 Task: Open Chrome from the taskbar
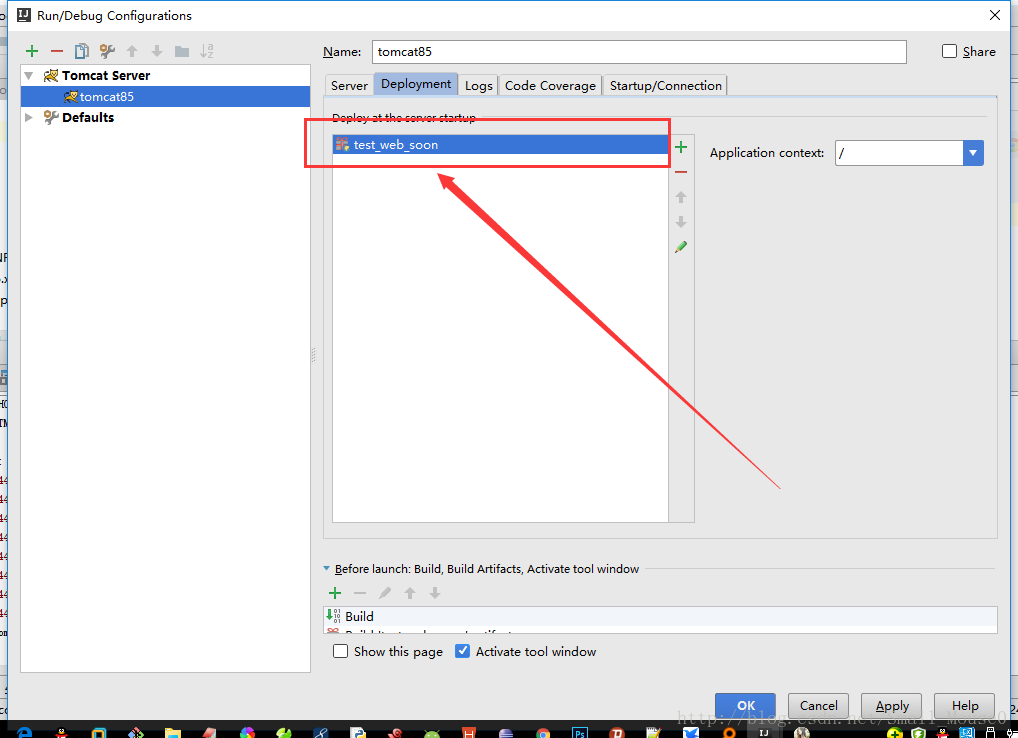tap(543, 733)
